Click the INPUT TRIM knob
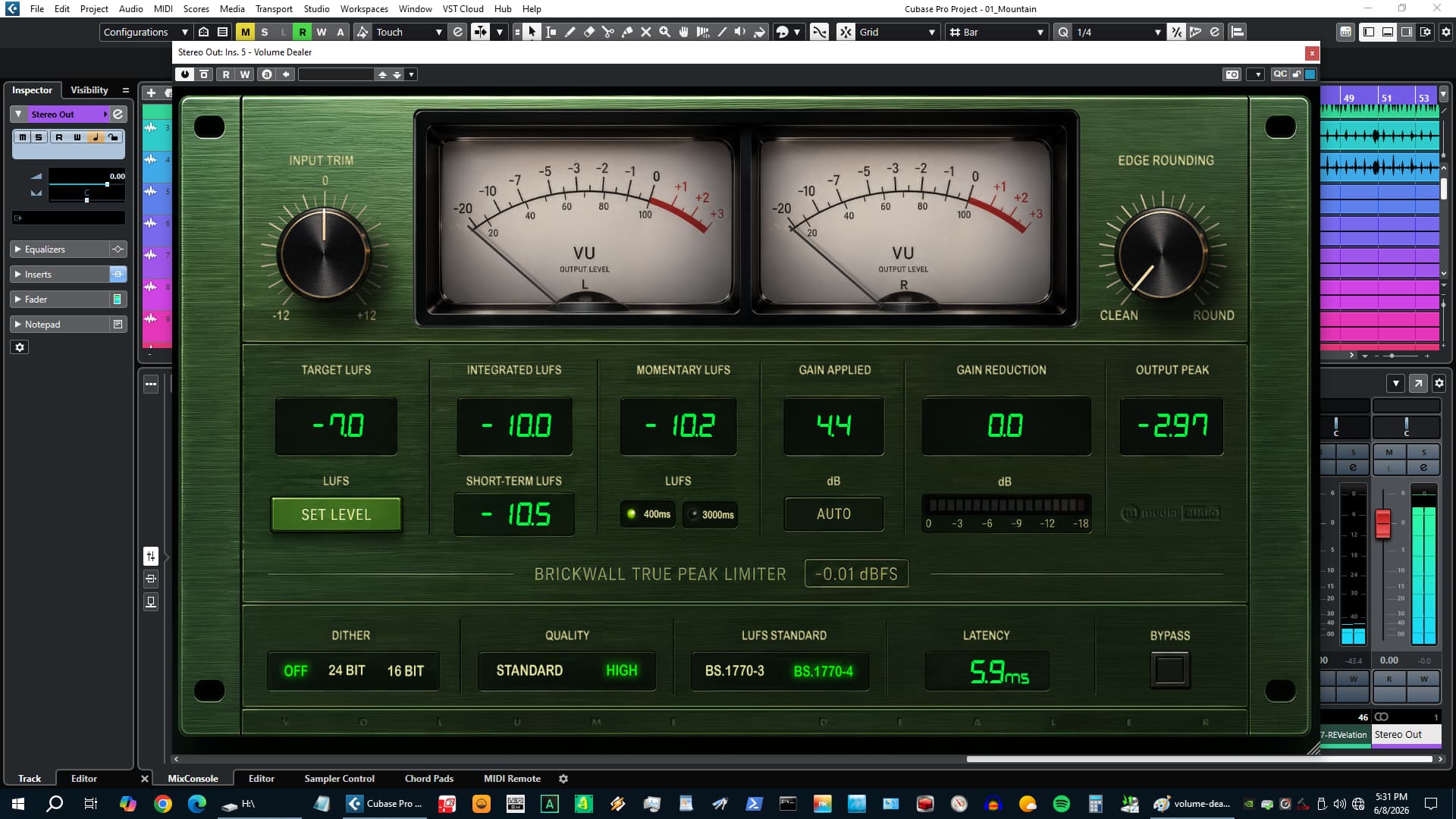The height and width of the screenshot is (819, 1456). (324, 253)
